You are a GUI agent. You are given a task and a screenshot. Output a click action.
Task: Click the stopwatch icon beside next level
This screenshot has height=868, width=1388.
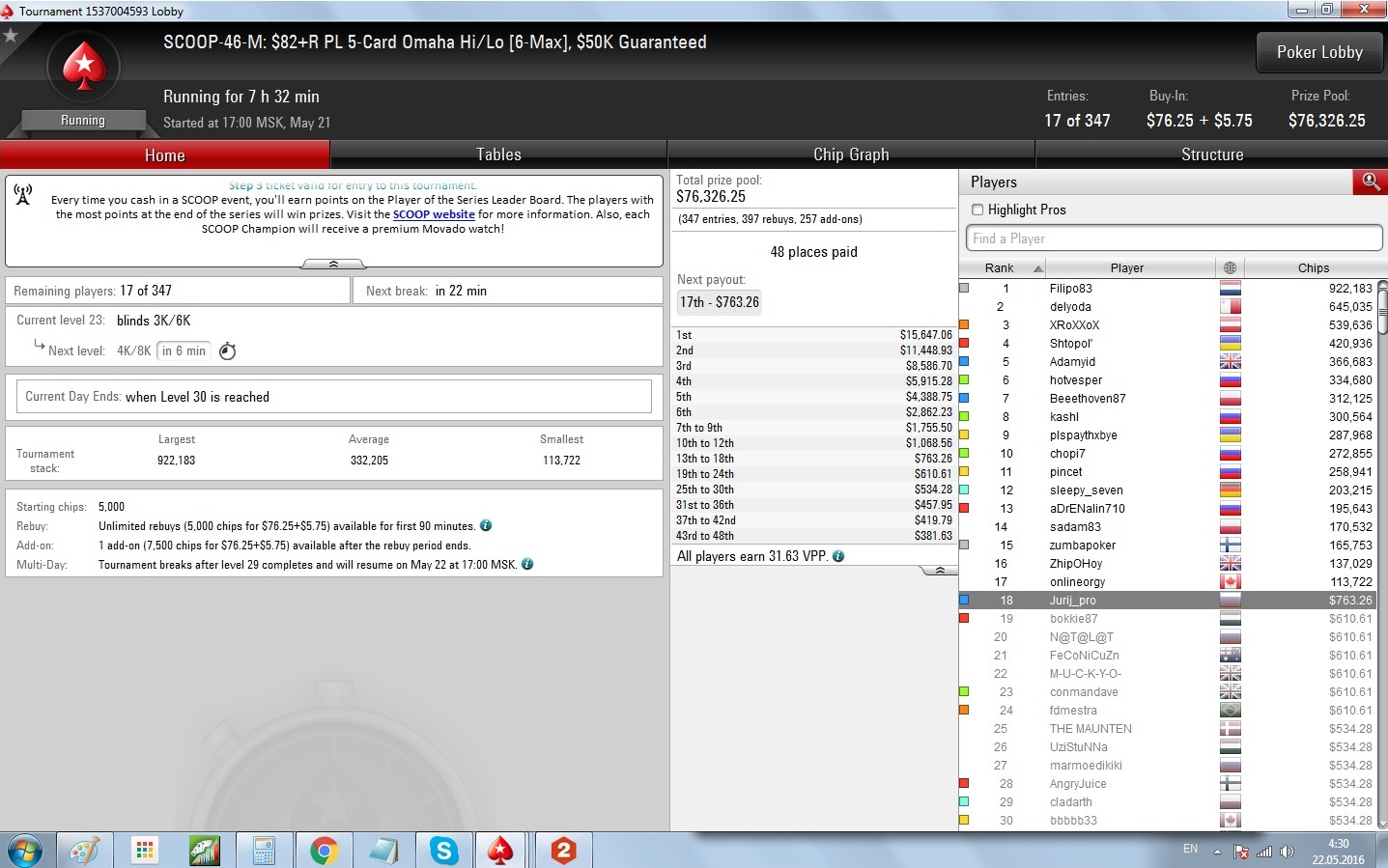click(228, 351)
